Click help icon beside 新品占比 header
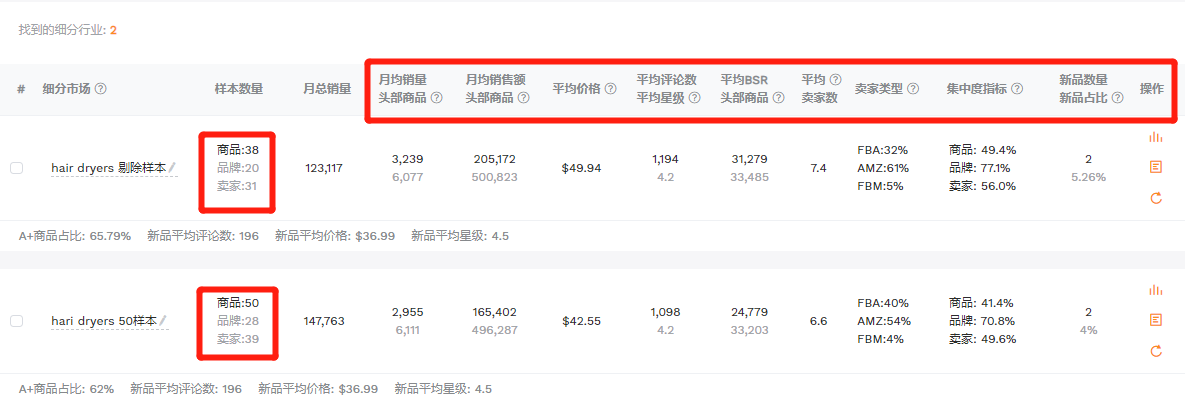 [1118, 98]
